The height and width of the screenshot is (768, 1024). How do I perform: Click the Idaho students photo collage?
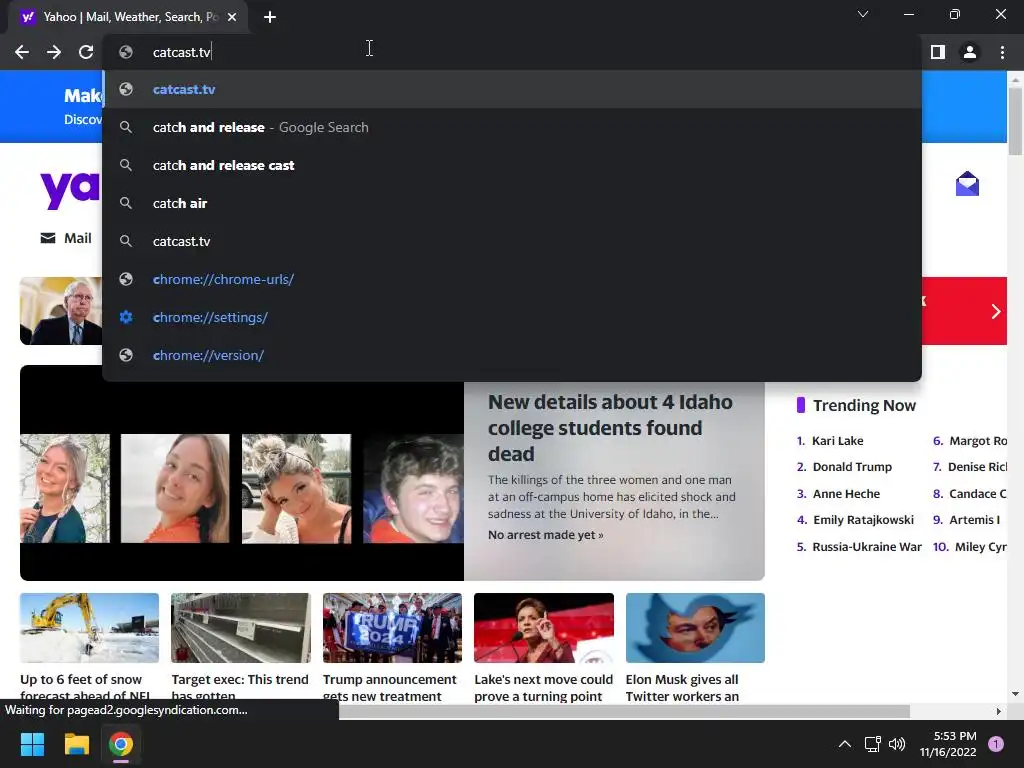(242, 481)
